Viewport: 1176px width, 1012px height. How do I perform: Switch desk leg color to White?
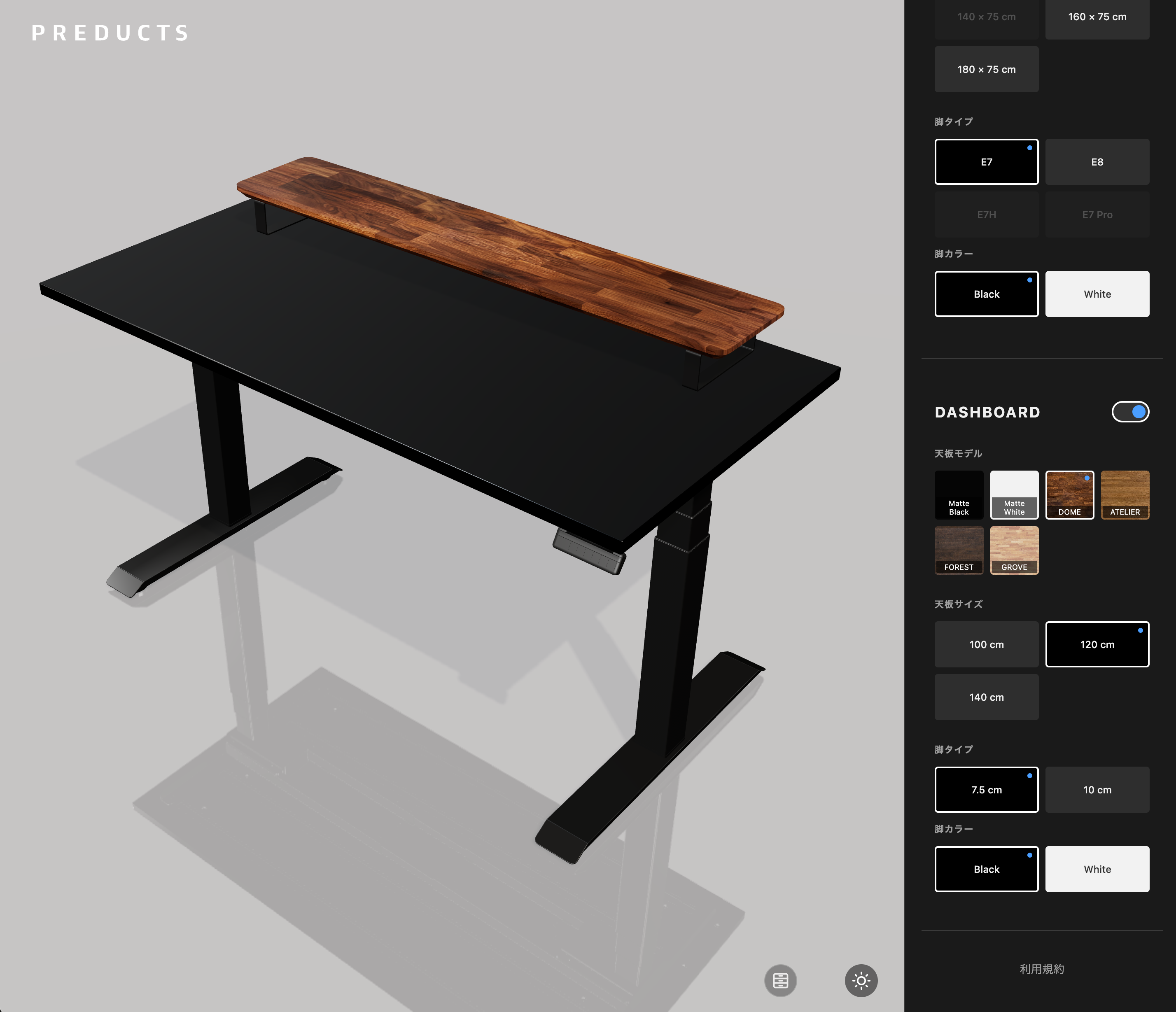(1097, 294)
